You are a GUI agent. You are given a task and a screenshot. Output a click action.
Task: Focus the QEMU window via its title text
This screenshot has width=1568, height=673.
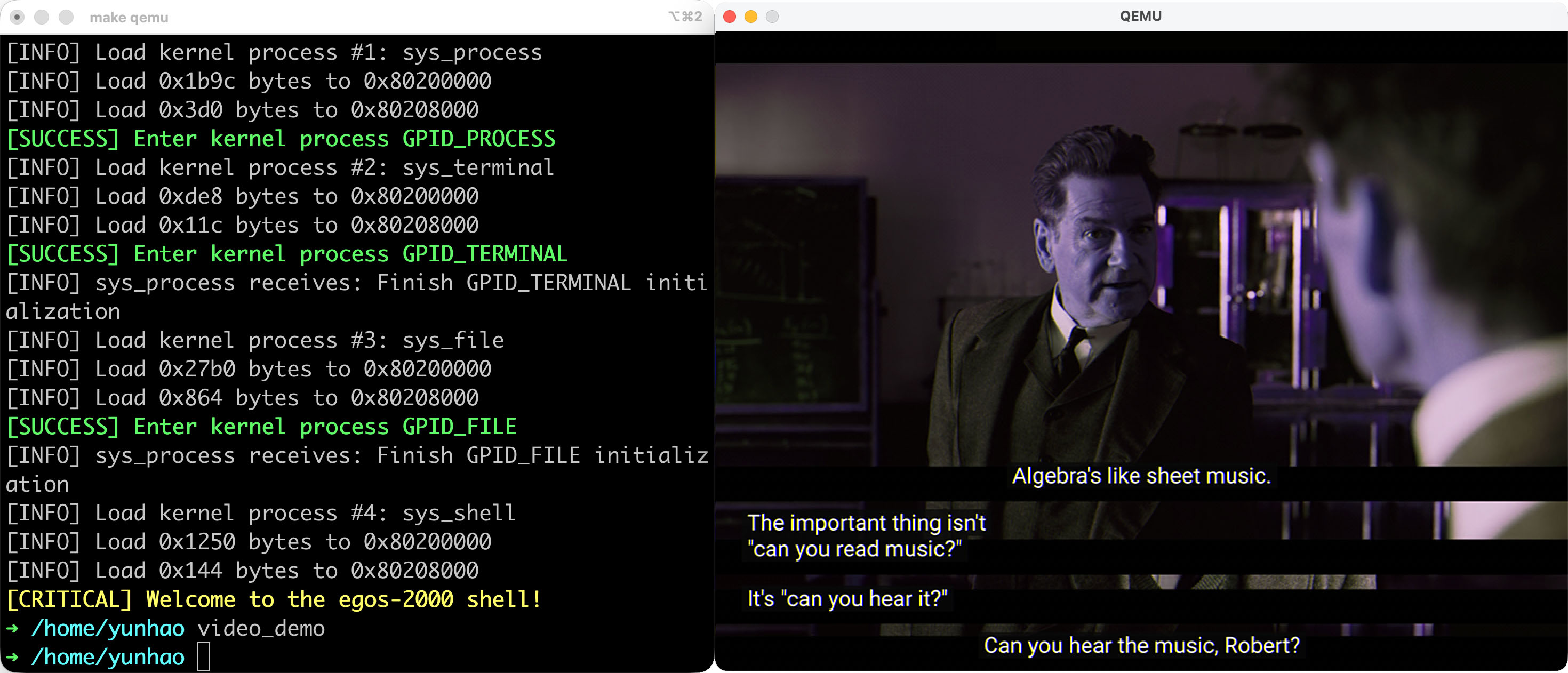point(1140,17)
